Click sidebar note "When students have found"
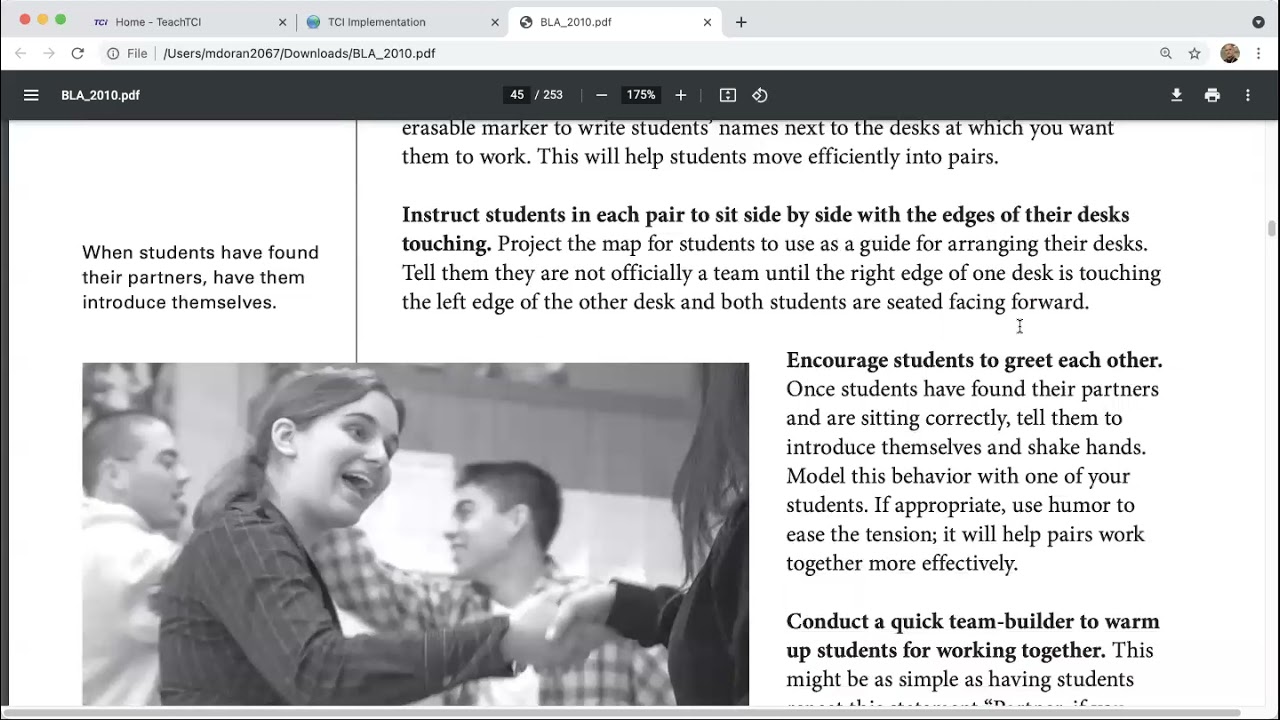Viewport: 1280px width, 720px height. tap(200, 253)
